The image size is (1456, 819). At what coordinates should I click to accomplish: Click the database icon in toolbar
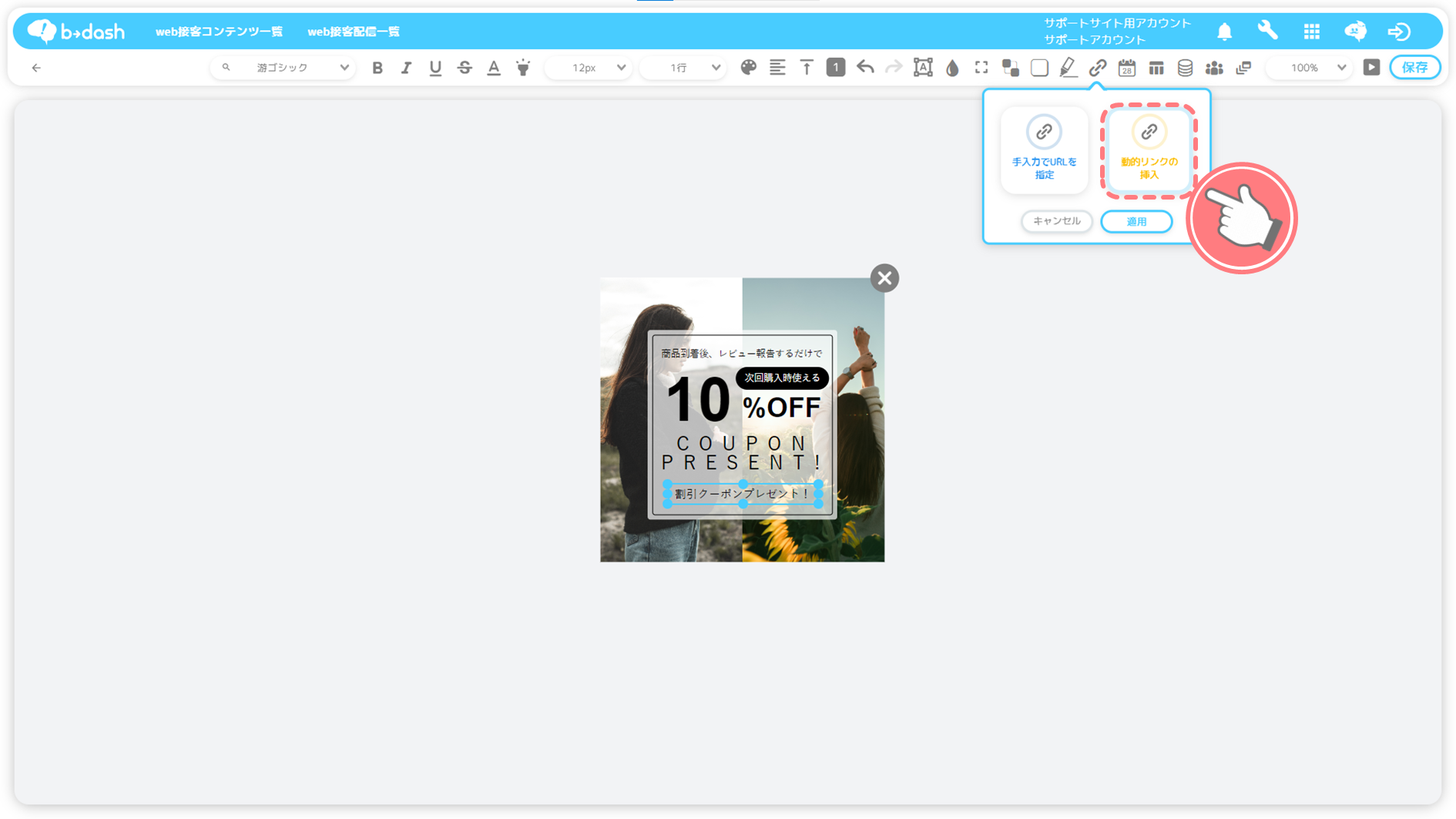coord(1185,68)
